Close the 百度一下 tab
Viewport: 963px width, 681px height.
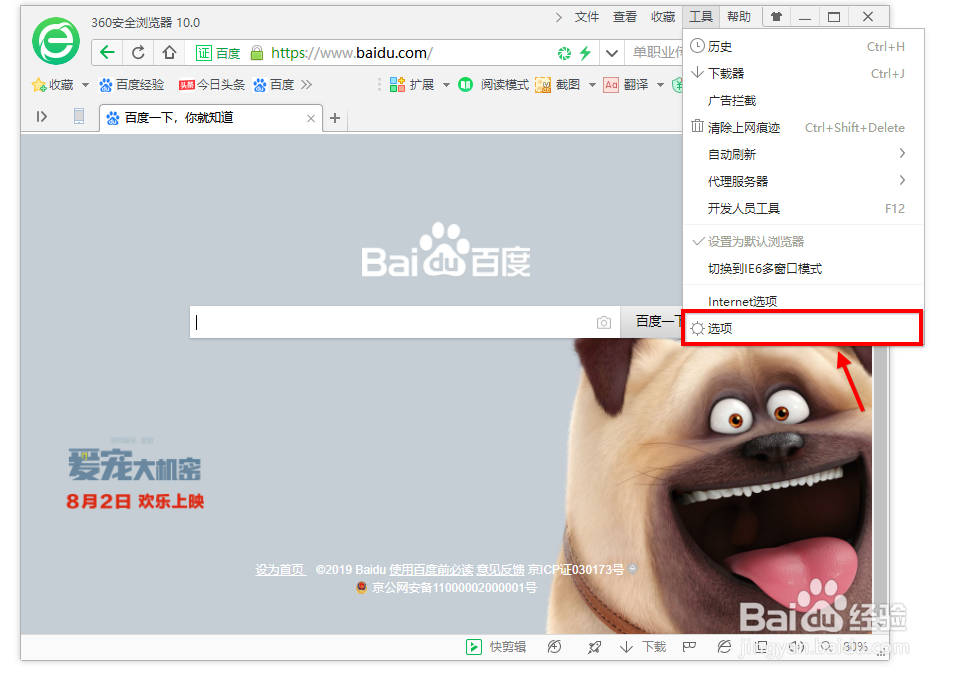[311, 119]
